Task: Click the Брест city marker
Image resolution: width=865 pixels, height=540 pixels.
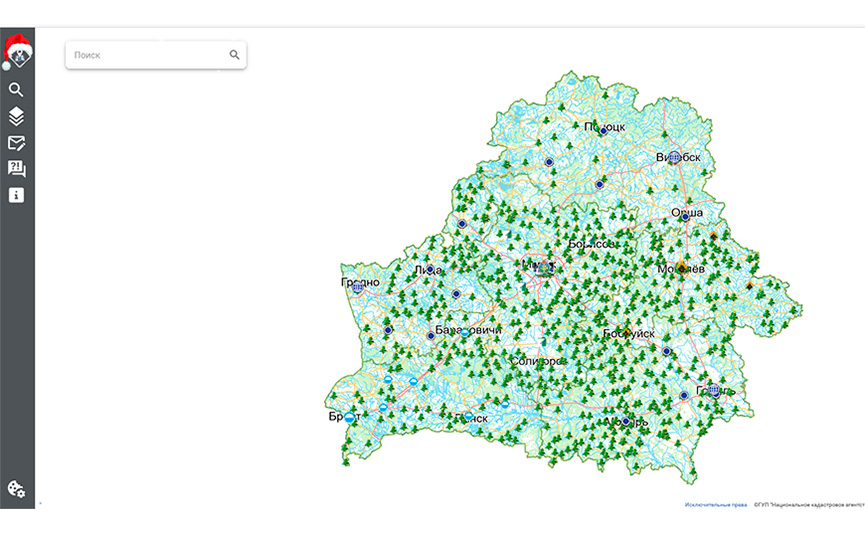Action: pos(349,418)
